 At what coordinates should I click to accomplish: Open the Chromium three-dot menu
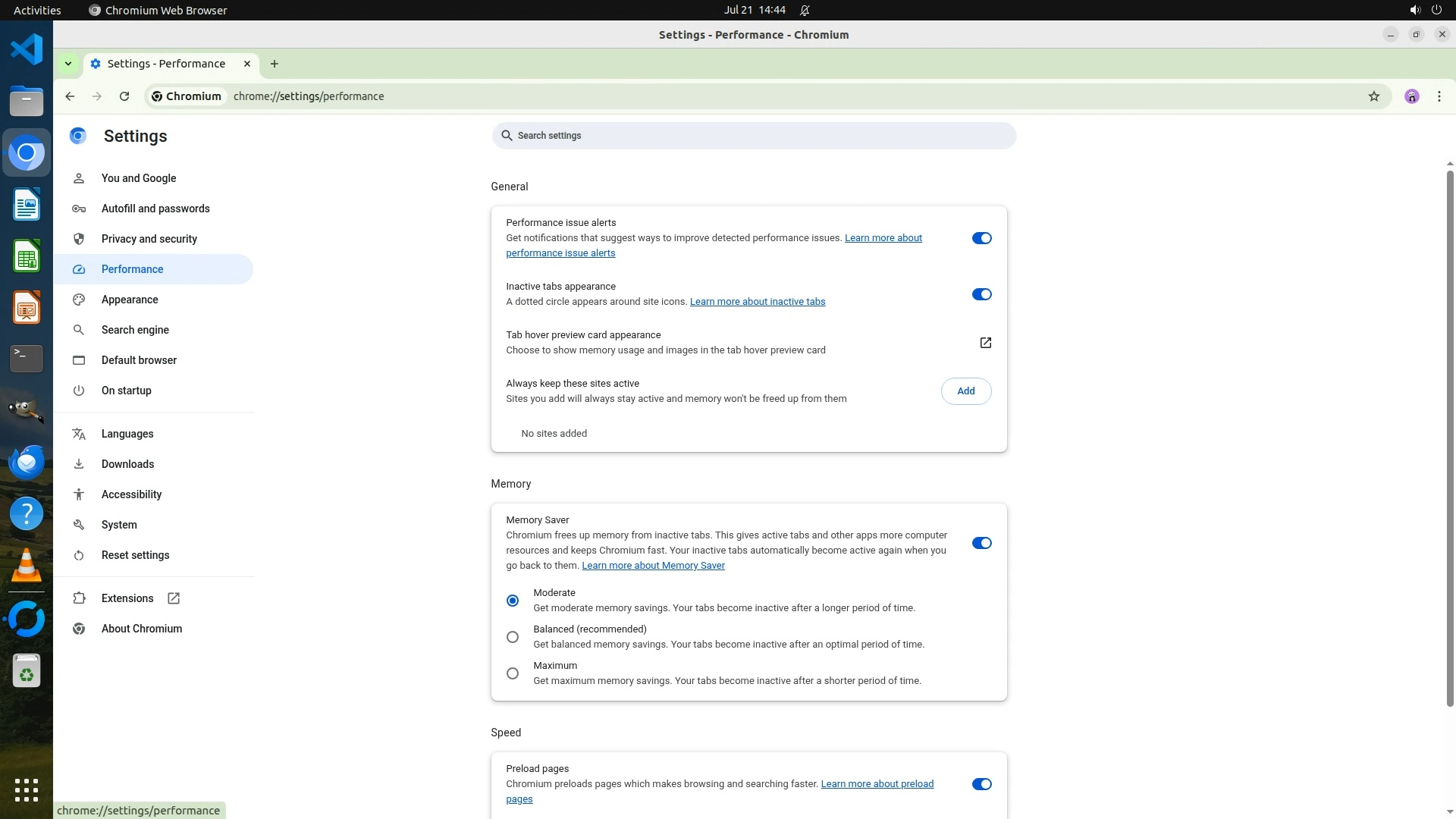pos(1439,96)
